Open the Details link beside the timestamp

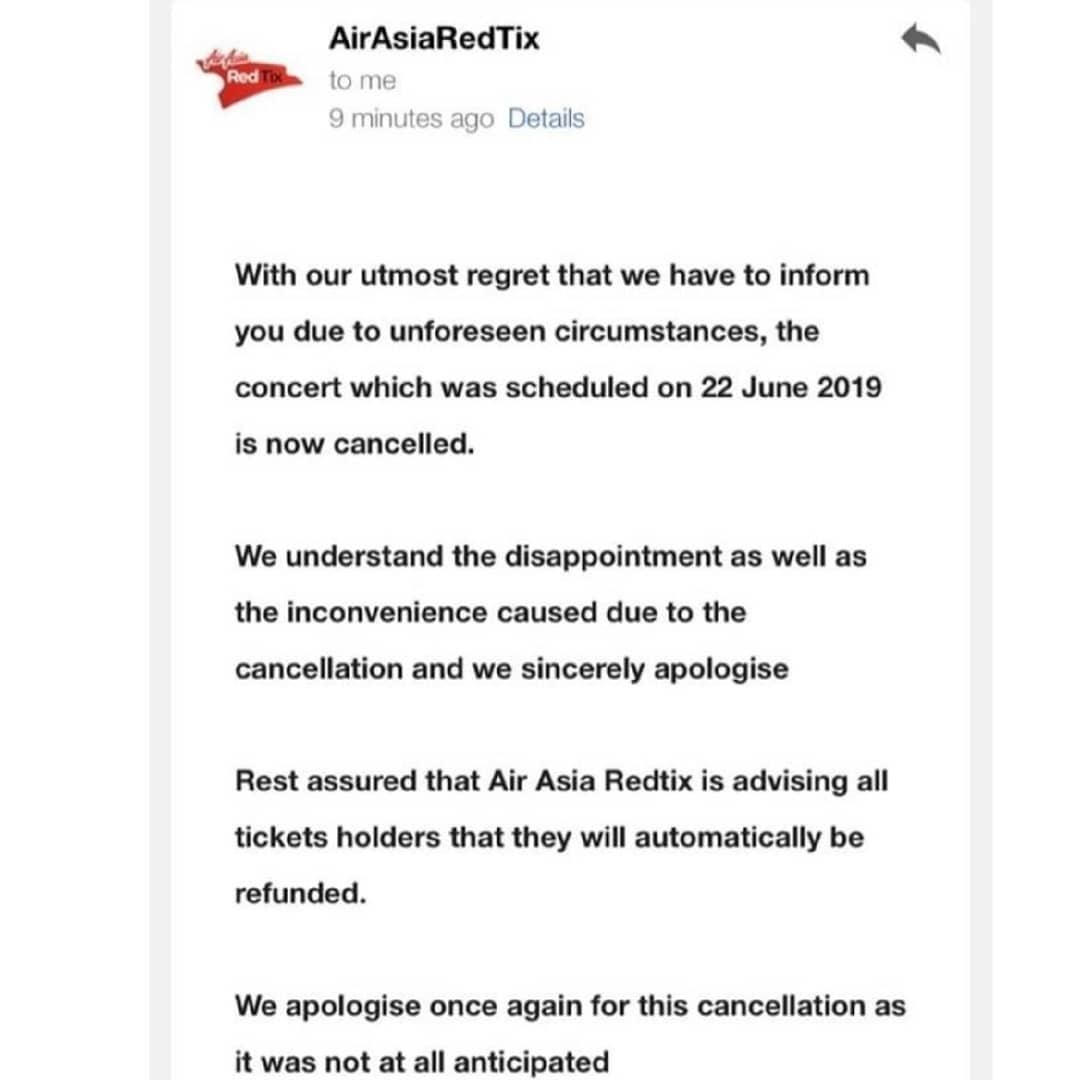click(x=546, y=118)
